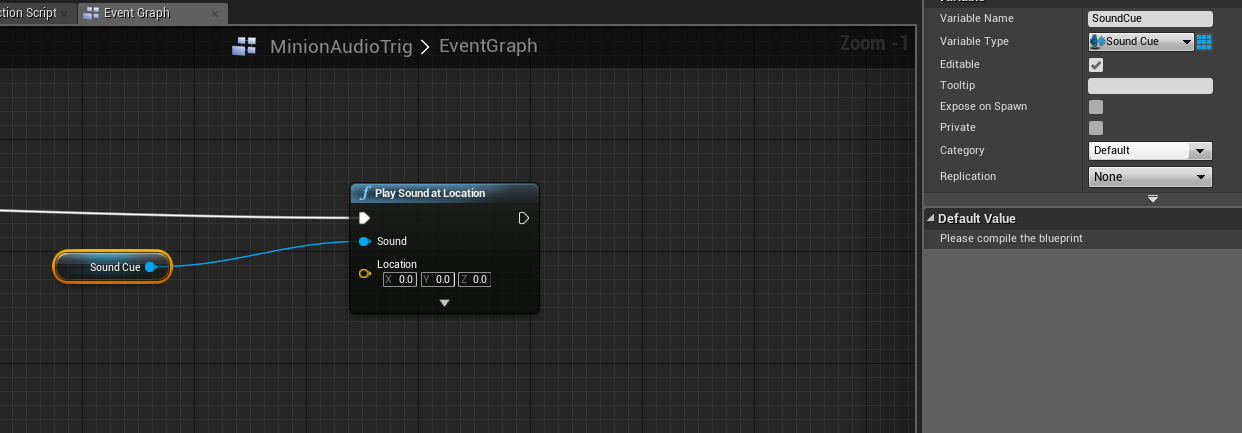
Task: Click the Tooltip input field
Action: (x=1150, y=86)
